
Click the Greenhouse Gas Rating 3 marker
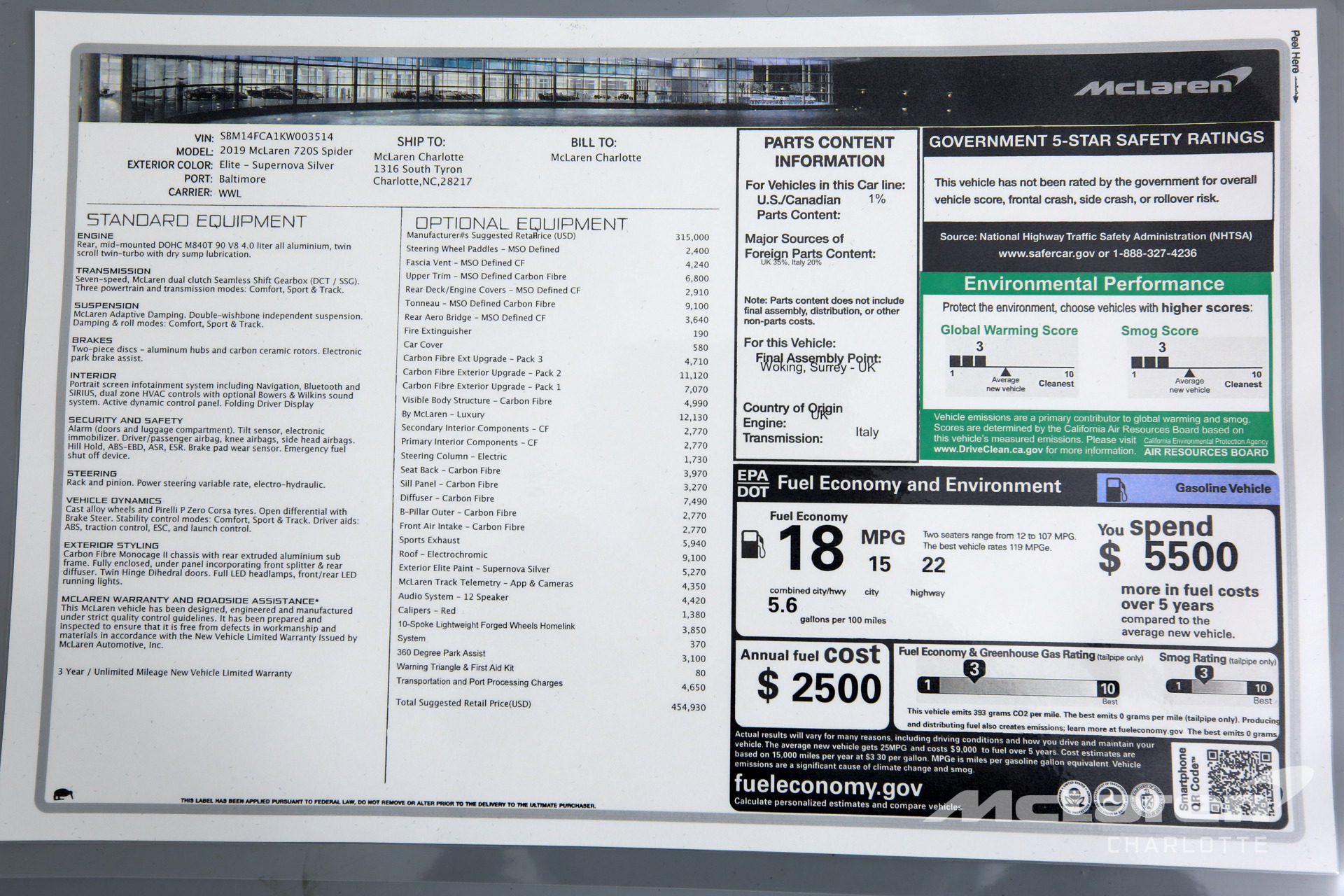[973, 671]
